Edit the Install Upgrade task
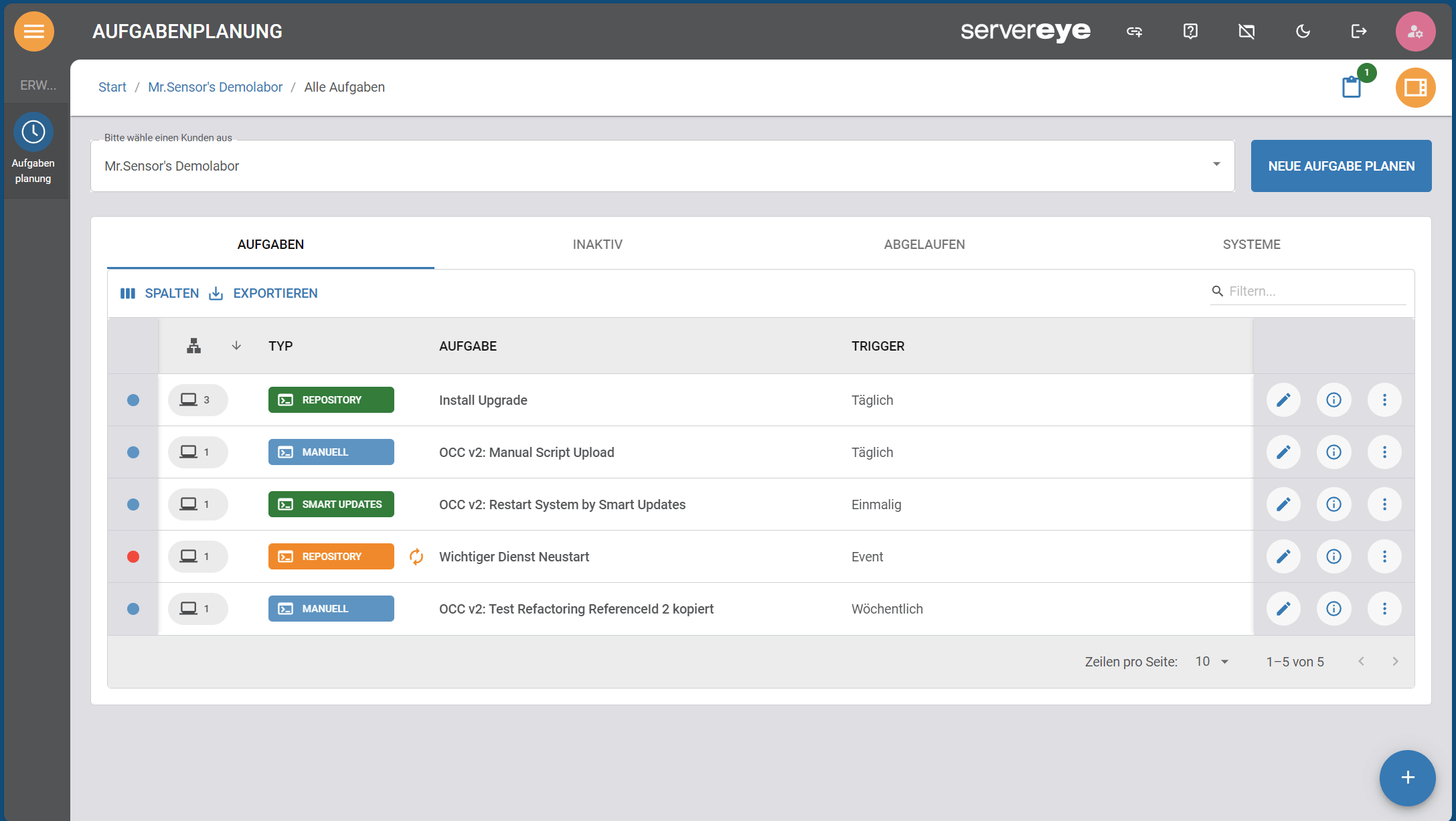The height and width of the screenshot is (821, 1456). pos(1283,400)
